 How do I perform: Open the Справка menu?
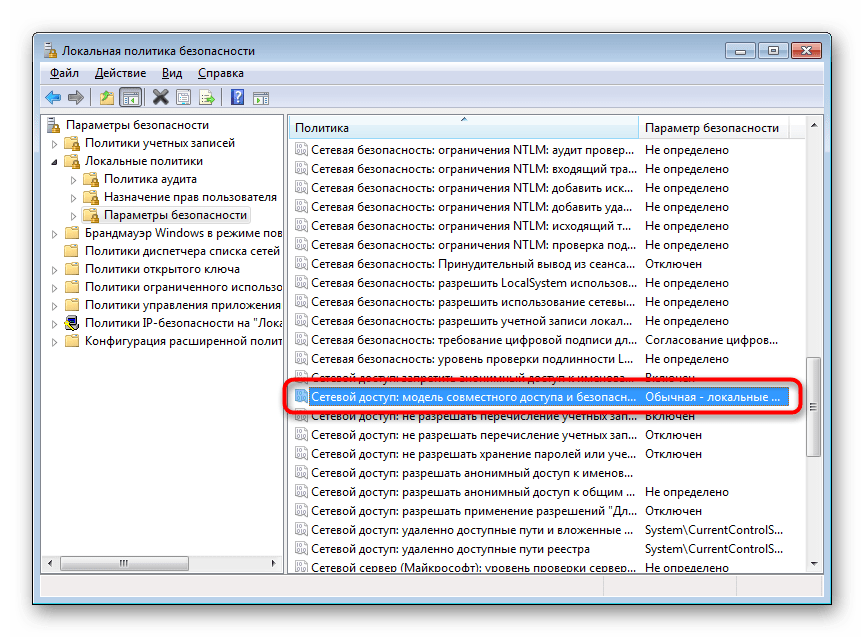(x=220, y=73)
